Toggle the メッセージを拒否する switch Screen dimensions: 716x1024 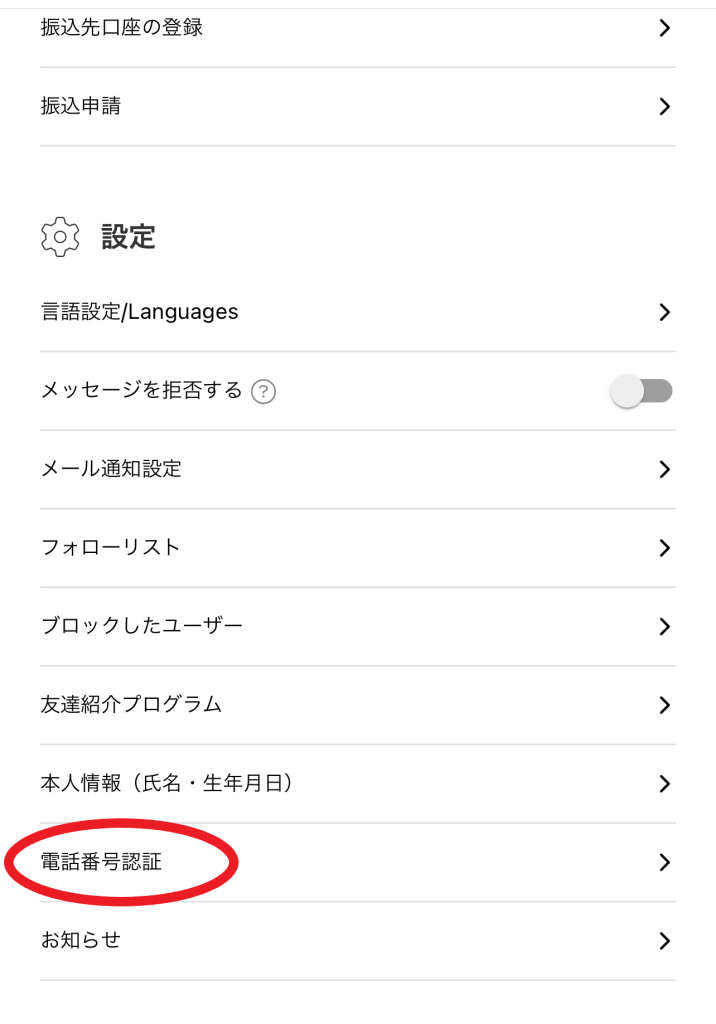642,391
